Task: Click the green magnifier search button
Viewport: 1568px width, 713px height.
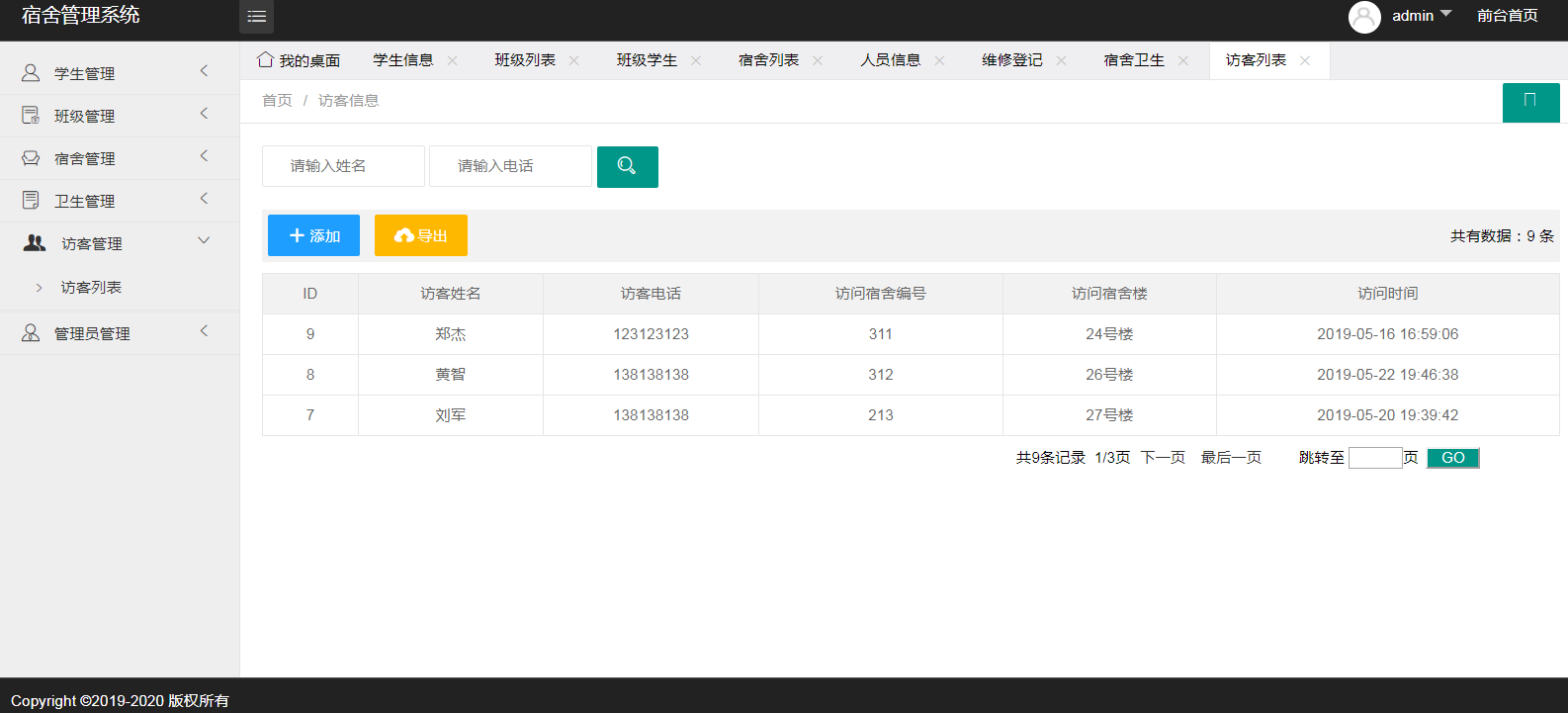Action: [x=627, y=166]
